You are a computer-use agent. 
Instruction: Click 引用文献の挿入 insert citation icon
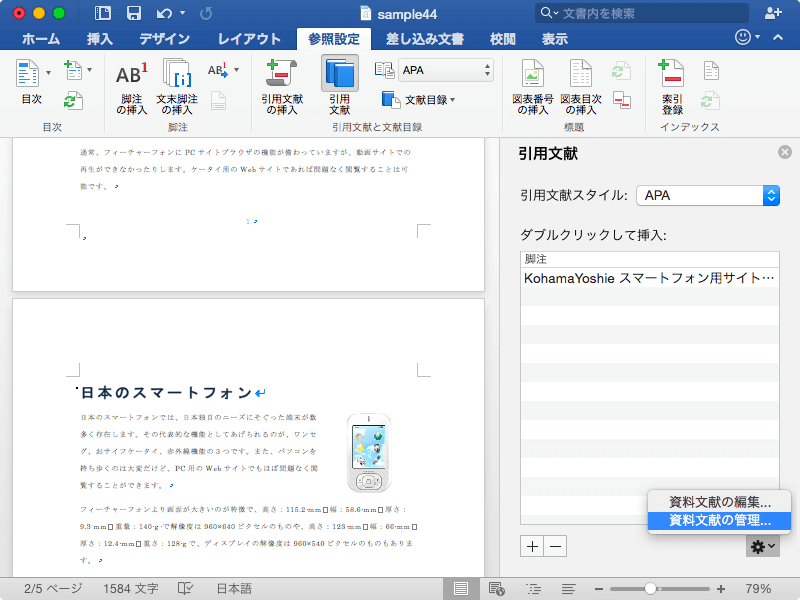point(282,88)
